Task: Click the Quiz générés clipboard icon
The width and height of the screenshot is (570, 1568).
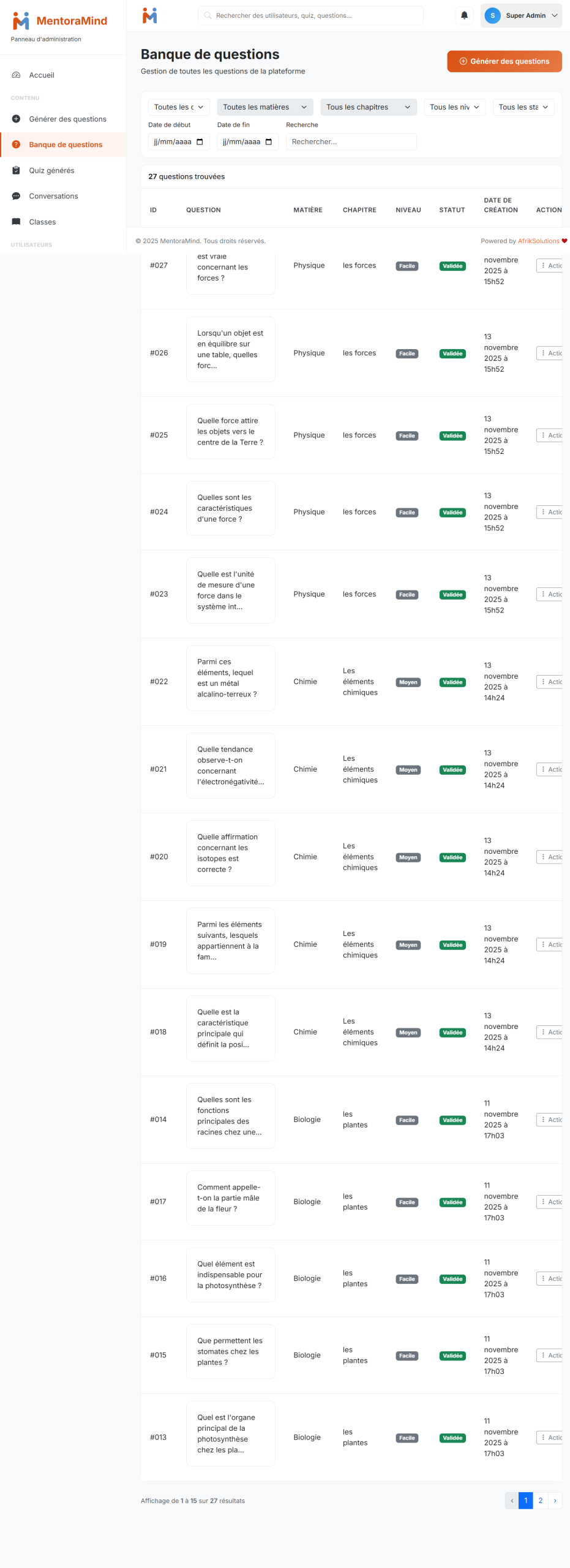Action: (16, 171)
